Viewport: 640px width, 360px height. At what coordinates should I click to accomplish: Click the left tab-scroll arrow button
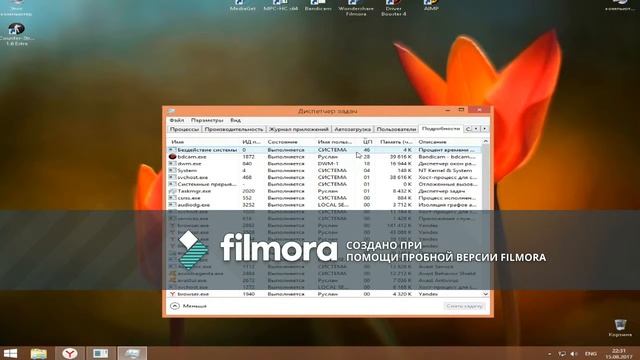[x=476, y=129]
